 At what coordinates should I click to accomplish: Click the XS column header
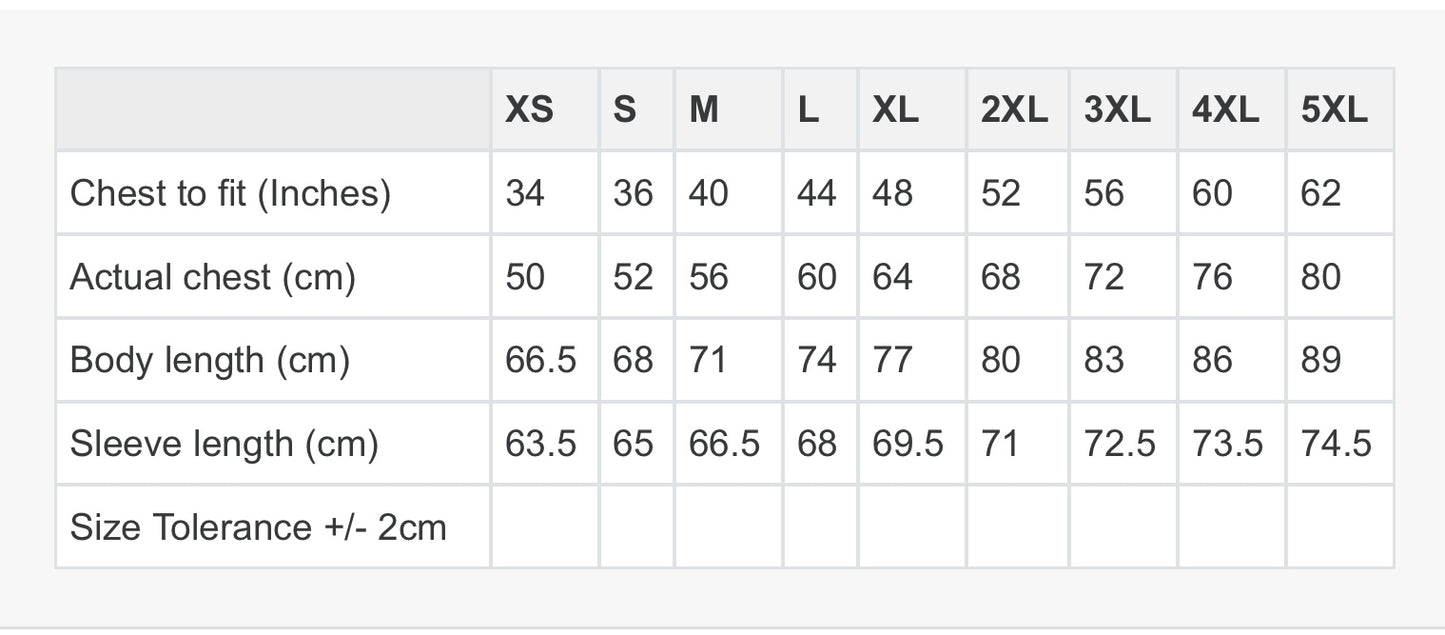pyautogui.click(x=529, y=110)
